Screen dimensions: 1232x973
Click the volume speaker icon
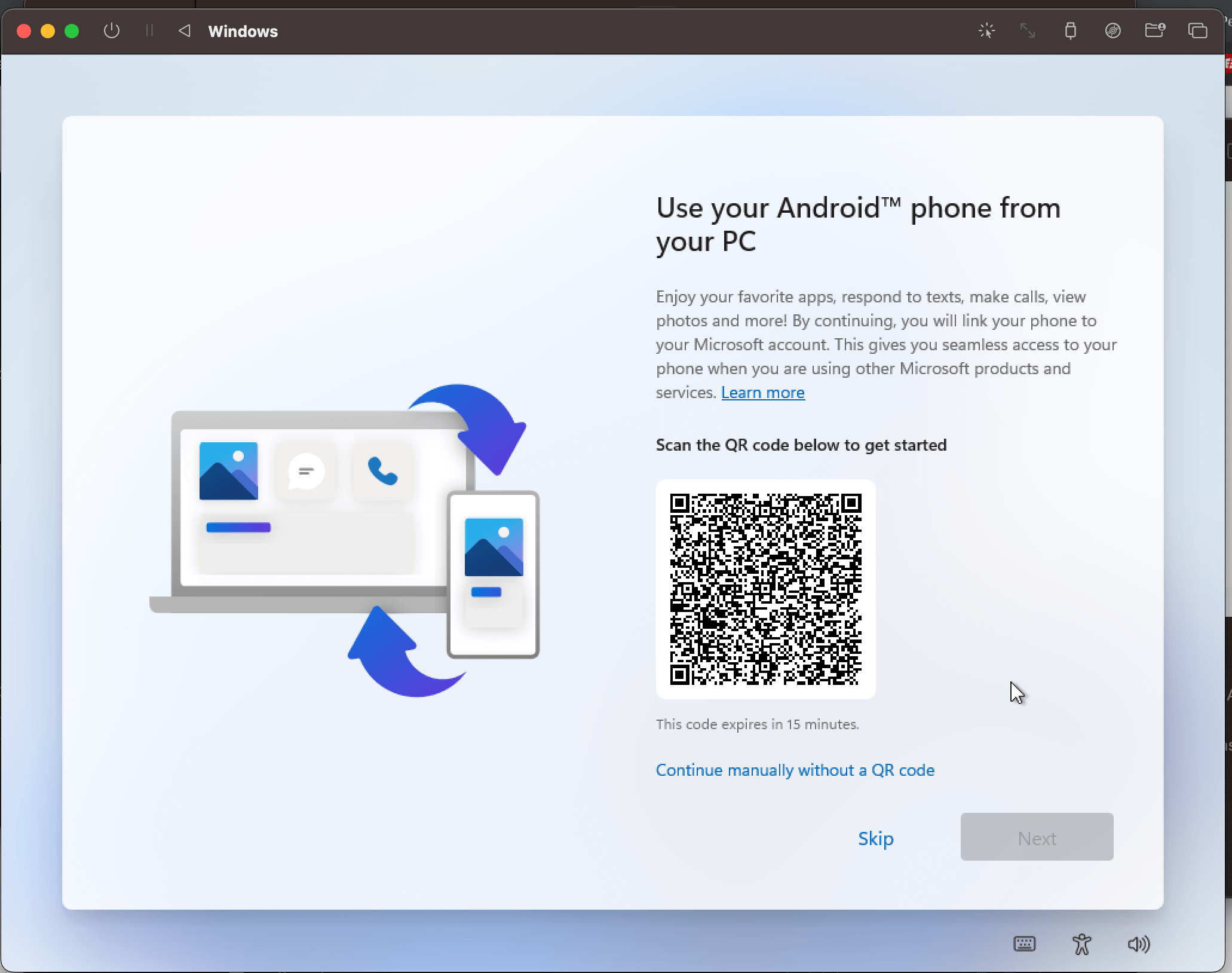[x=1138, y=944]
